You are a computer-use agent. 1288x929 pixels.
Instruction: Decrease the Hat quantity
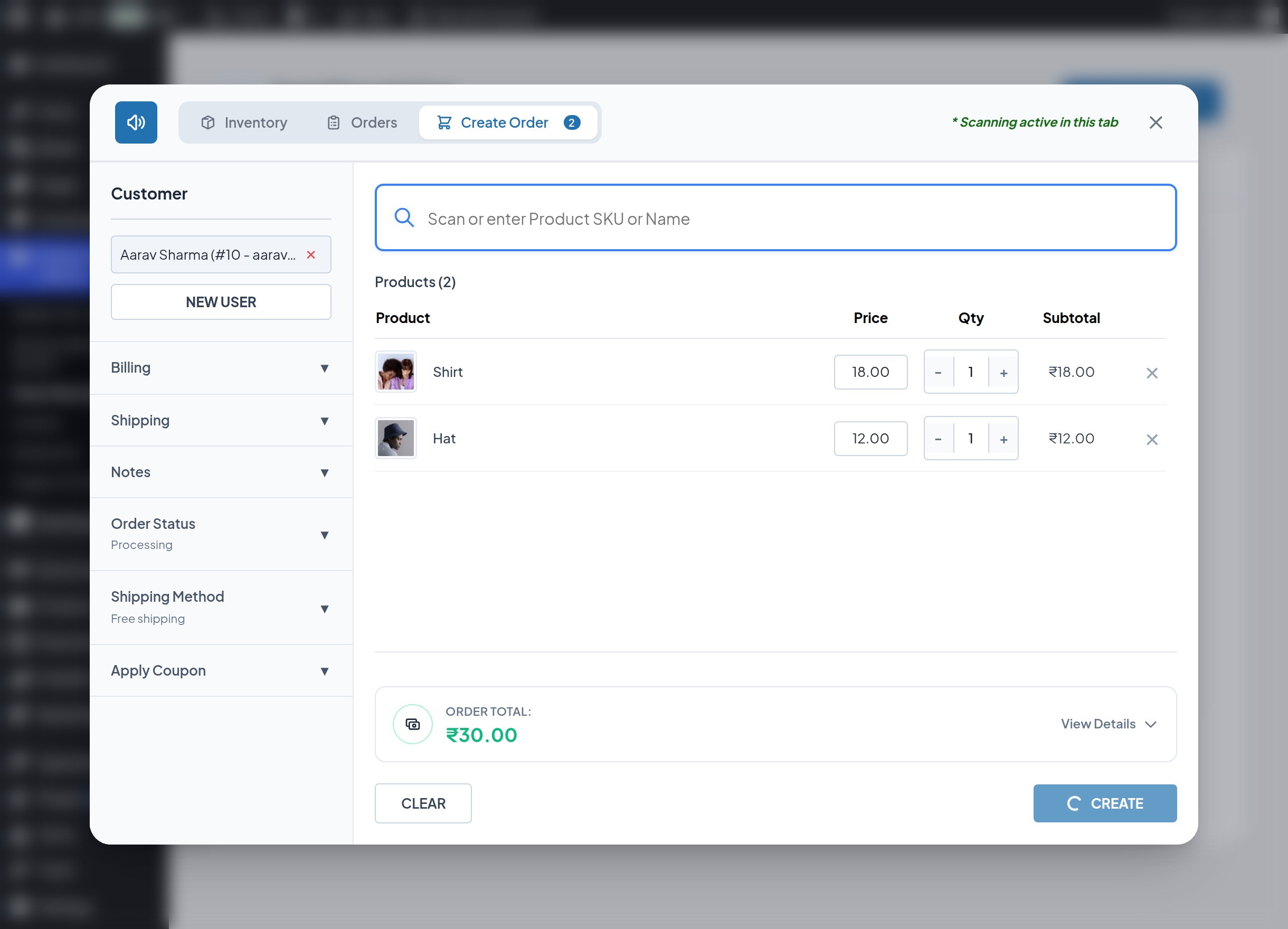[938, 439]
